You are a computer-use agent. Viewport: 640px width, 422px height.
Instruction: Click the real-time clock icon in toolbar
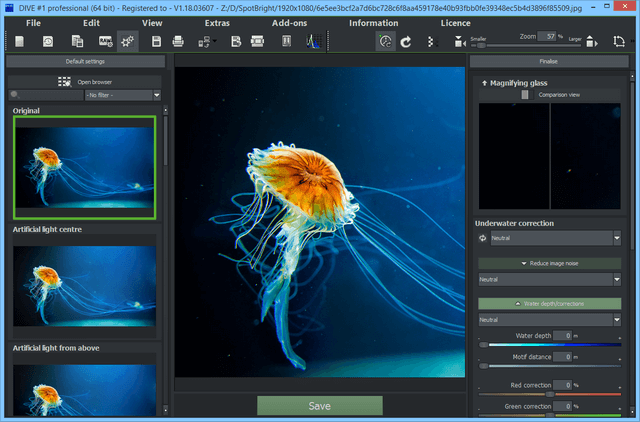click(385, 41)
